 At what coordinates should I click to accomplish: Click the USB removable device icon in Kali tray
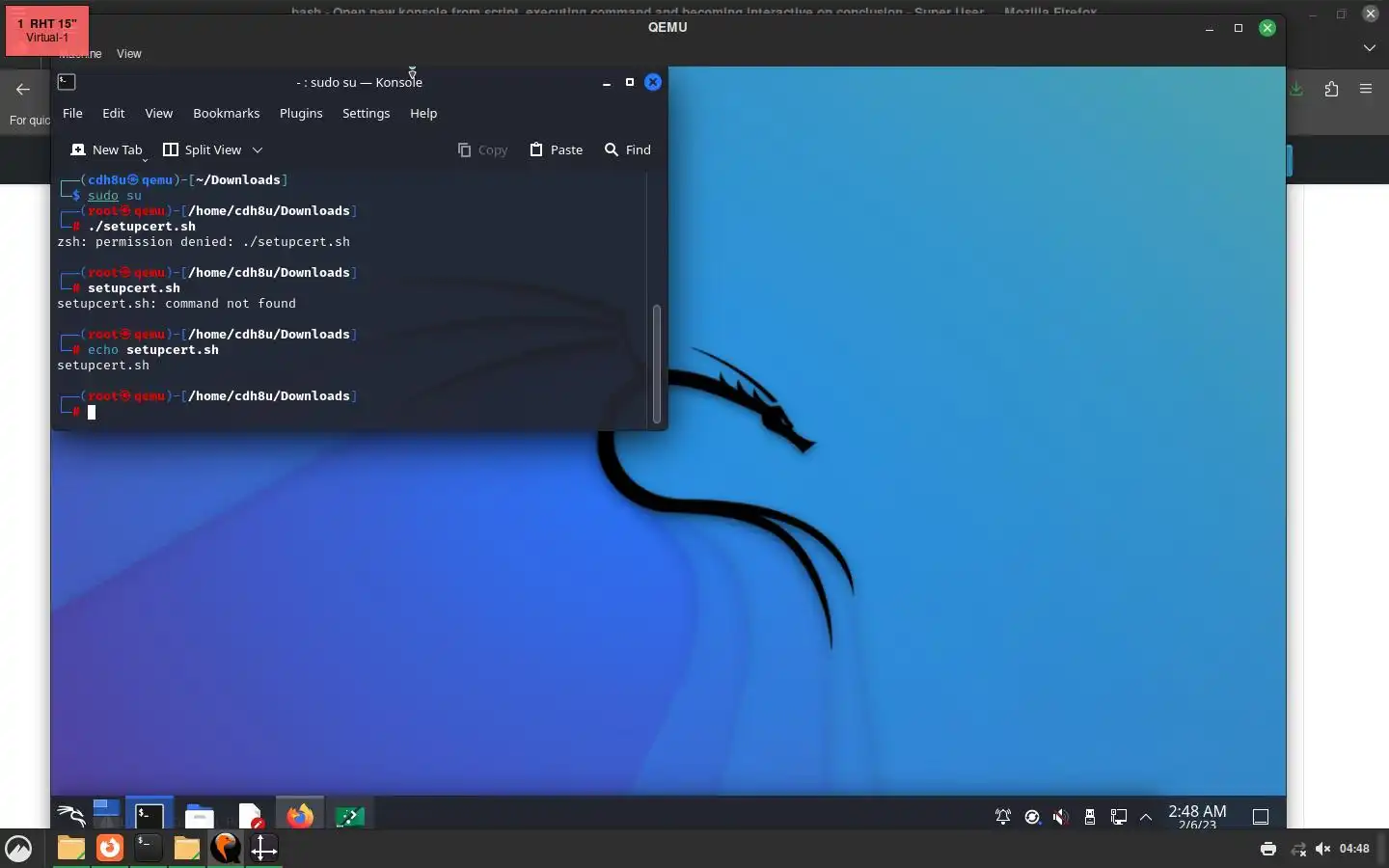[x=1090, y=817]
